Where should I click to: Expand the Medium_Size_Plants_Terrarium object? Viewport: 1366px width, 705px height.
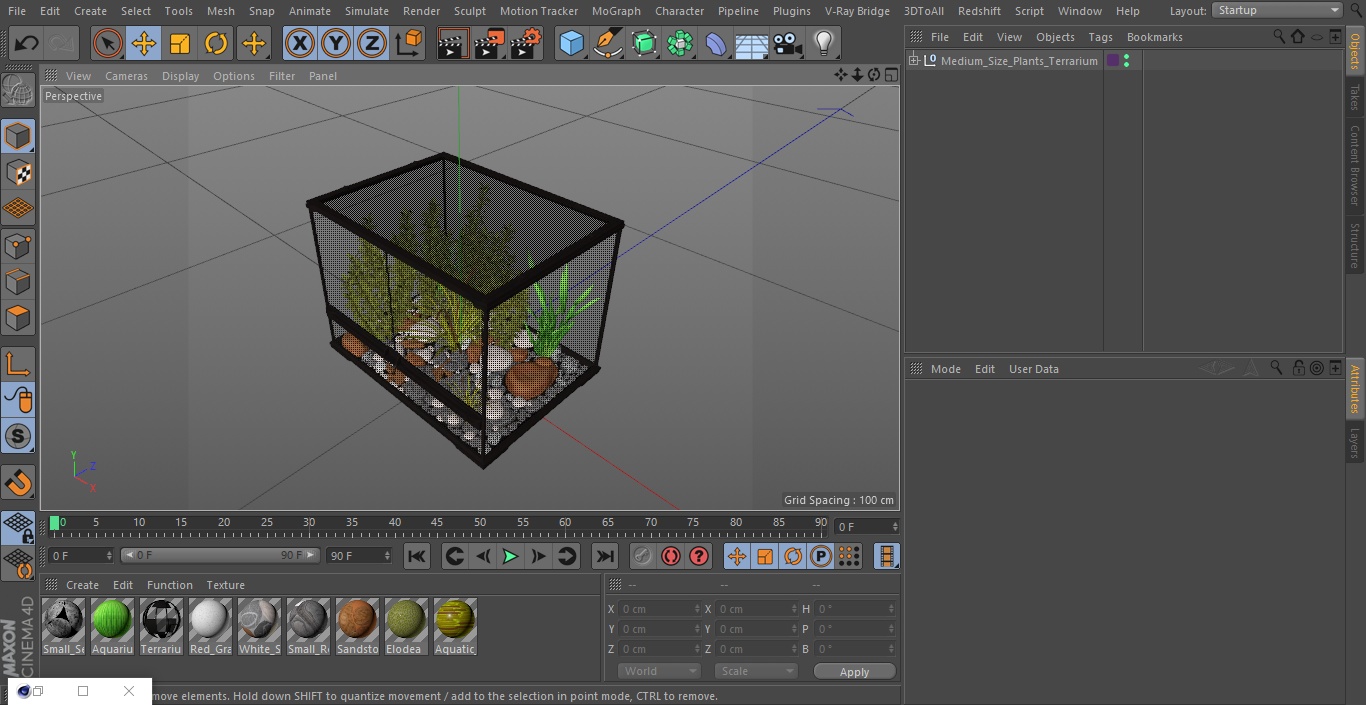click(914, 61)
